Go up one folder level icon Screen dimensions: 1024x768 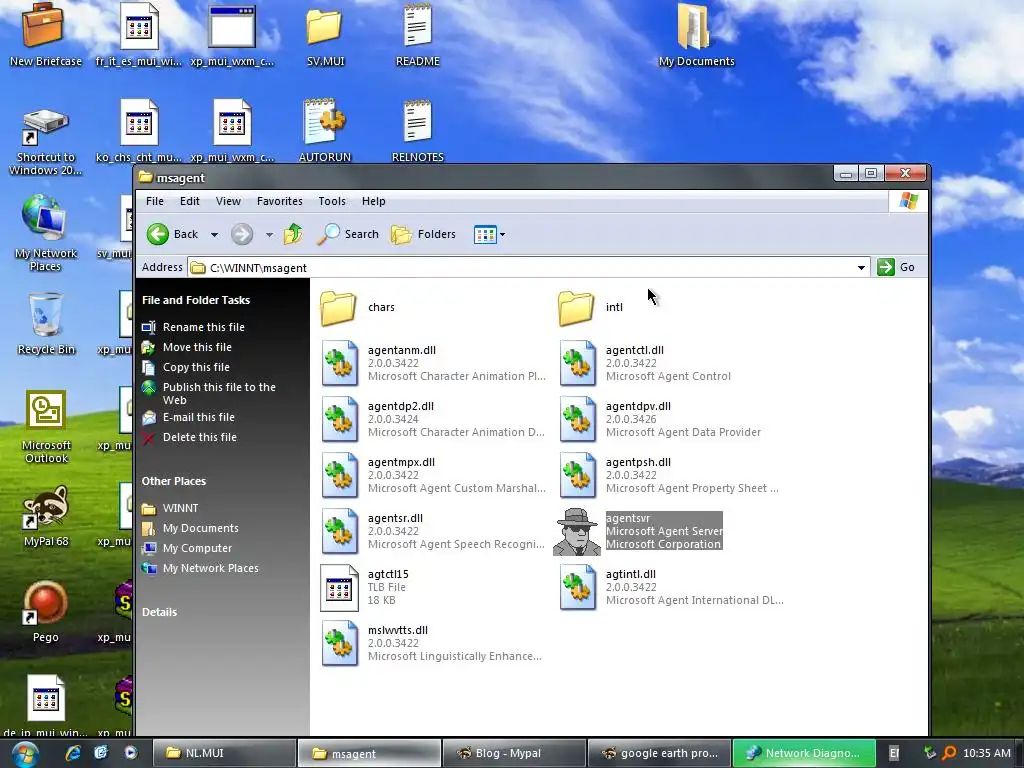[x=293, y=234]
